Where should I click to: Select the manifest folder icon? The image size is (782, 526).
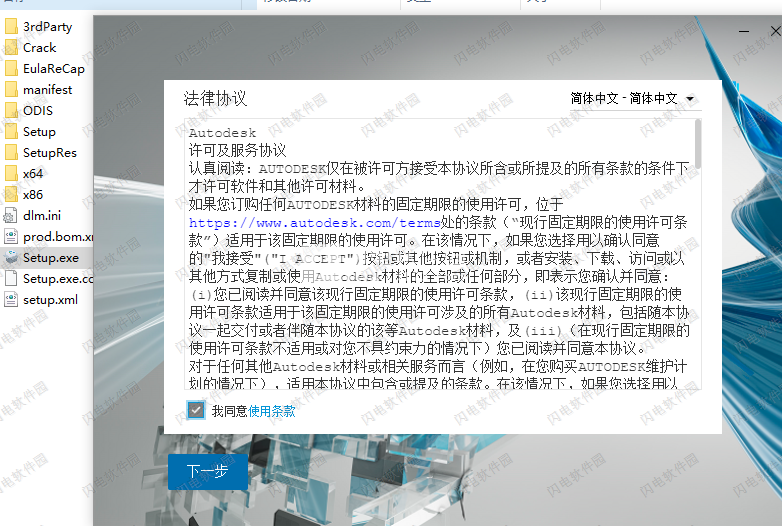[10, 89]
